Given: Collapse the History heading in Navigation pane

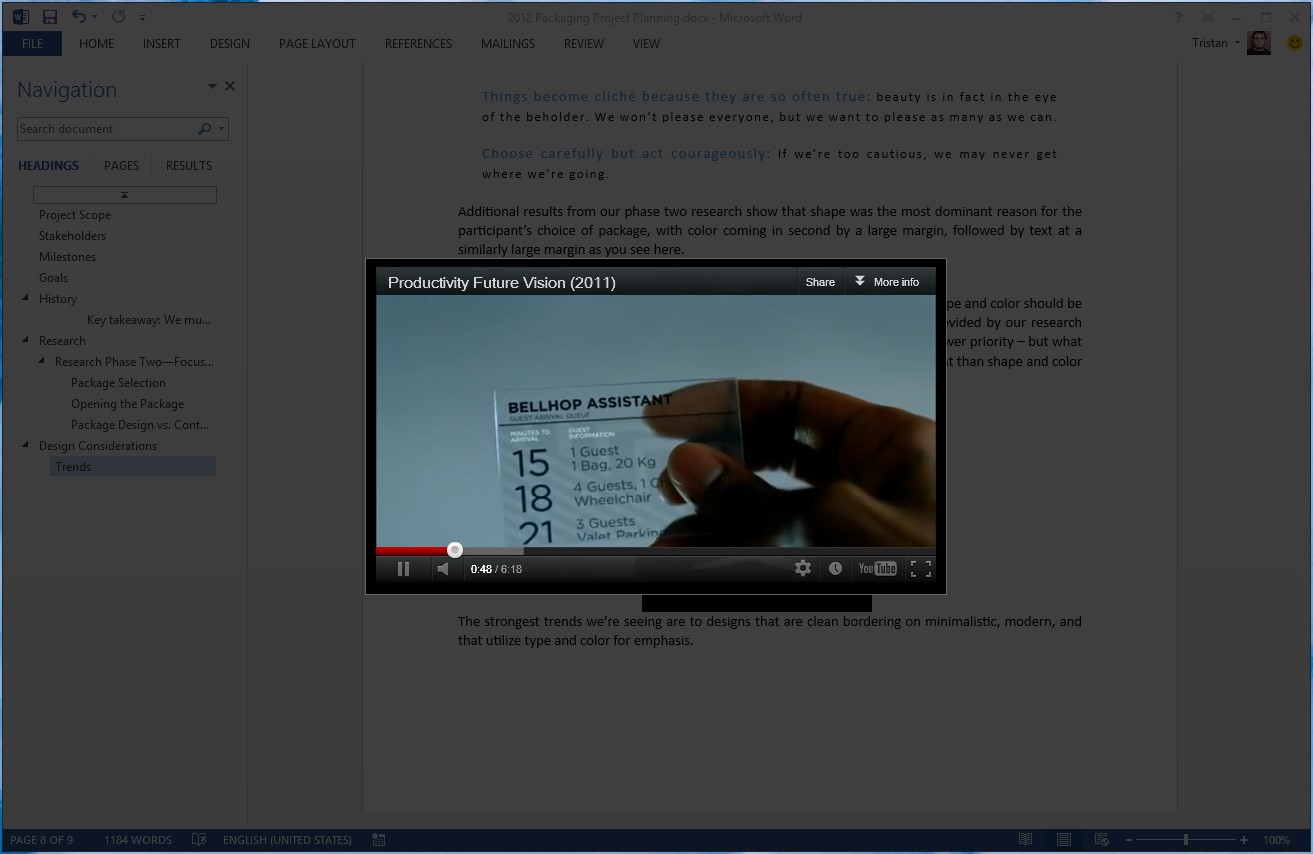Looking at the screenshot, I should coord(25,298).
